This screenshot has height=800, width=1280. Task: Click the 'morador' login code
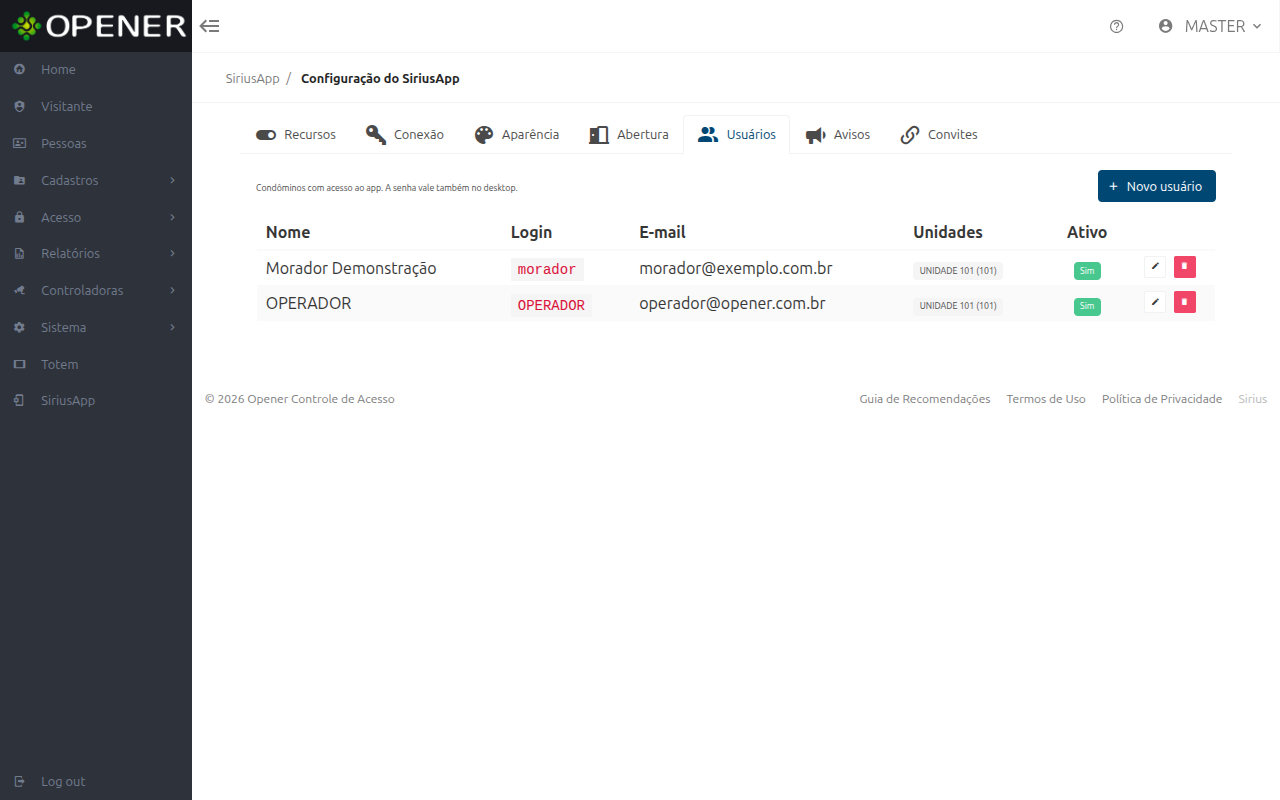(x=547, y=269)
